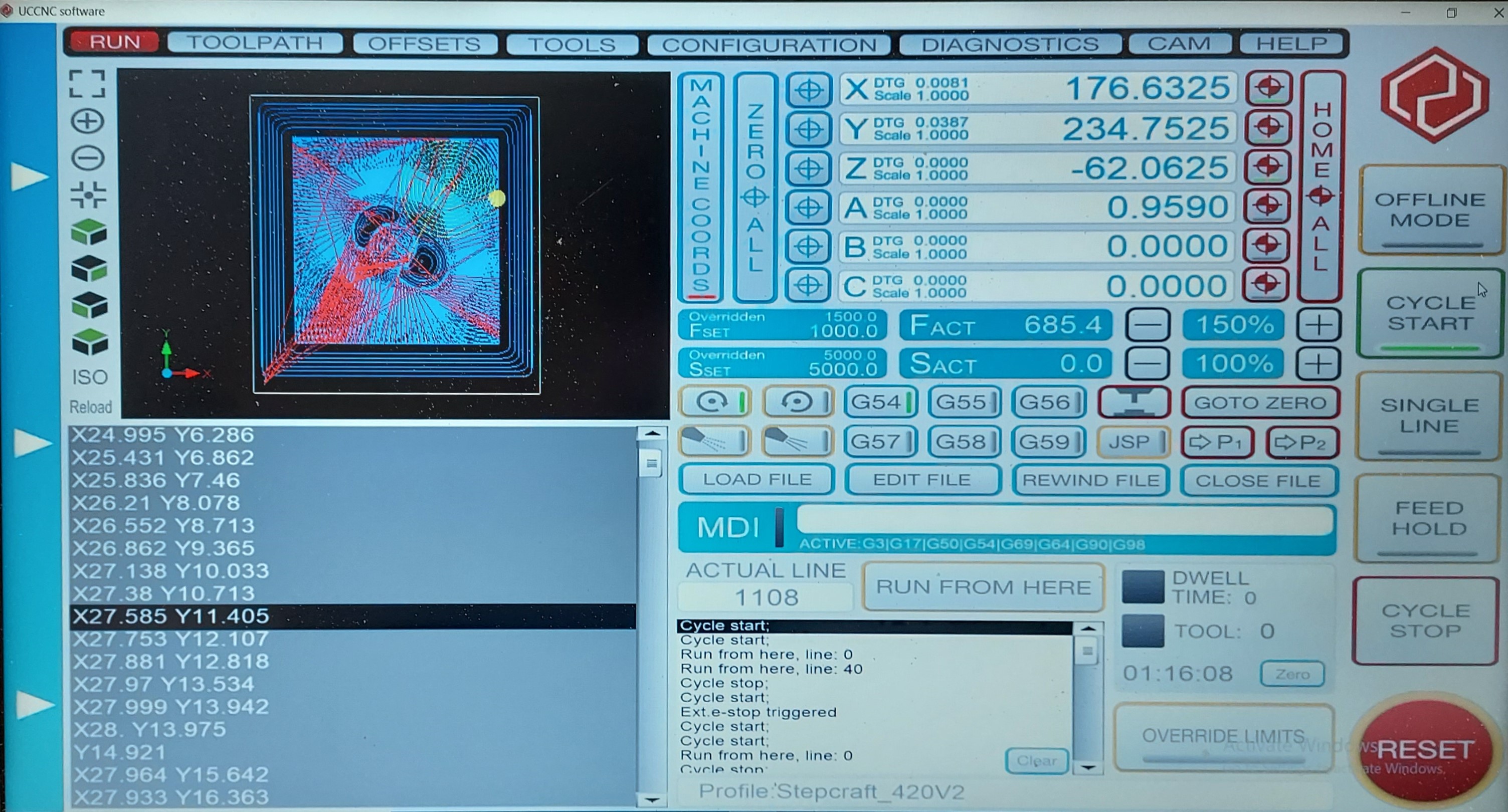Click the tool probe icon button
This screenshot has height=812, width=1508.
(1134, 402)
